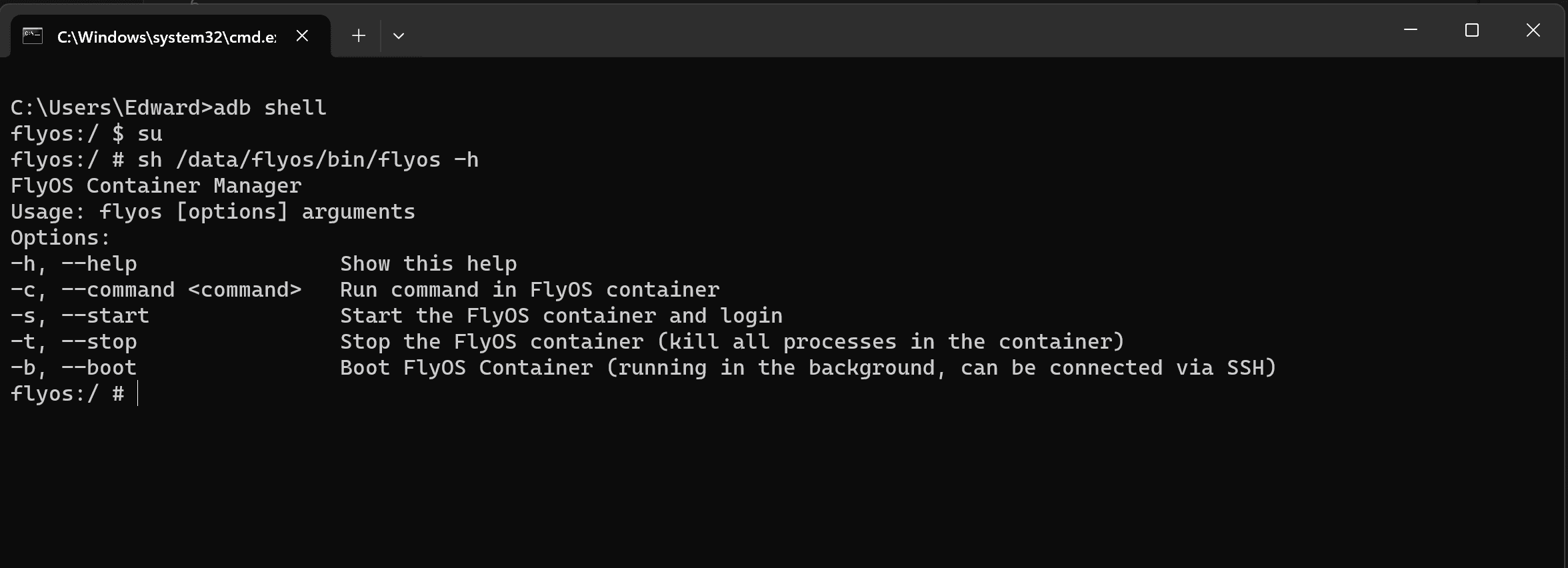Click the '-t, --stop' option text
Screen dimensions: 1568x568
(x=74, y=341)
